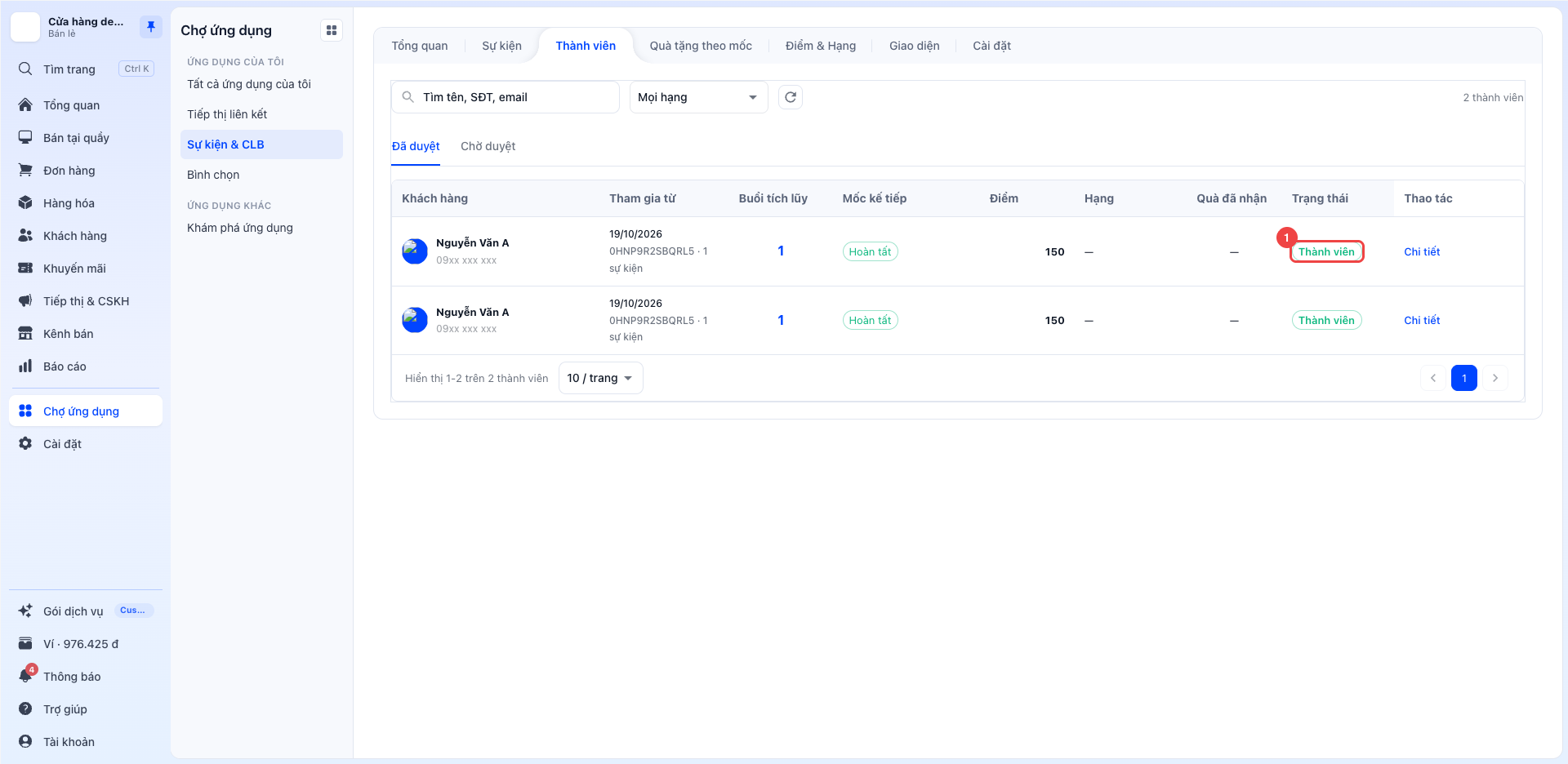Open the Cài đặt tab in top bar
The width and height of the screenshot is (1568, 764).
(991, 46)
